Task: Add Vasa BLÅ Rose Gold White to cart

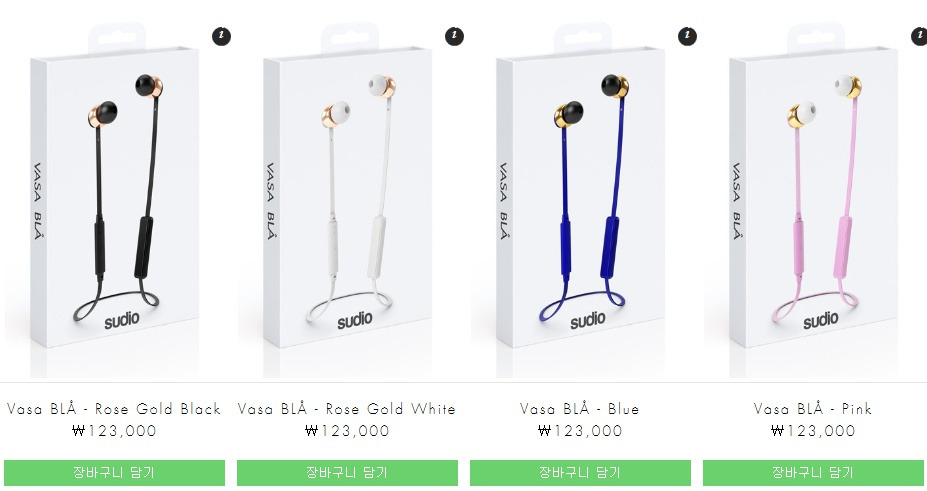Action: (347, 473)
